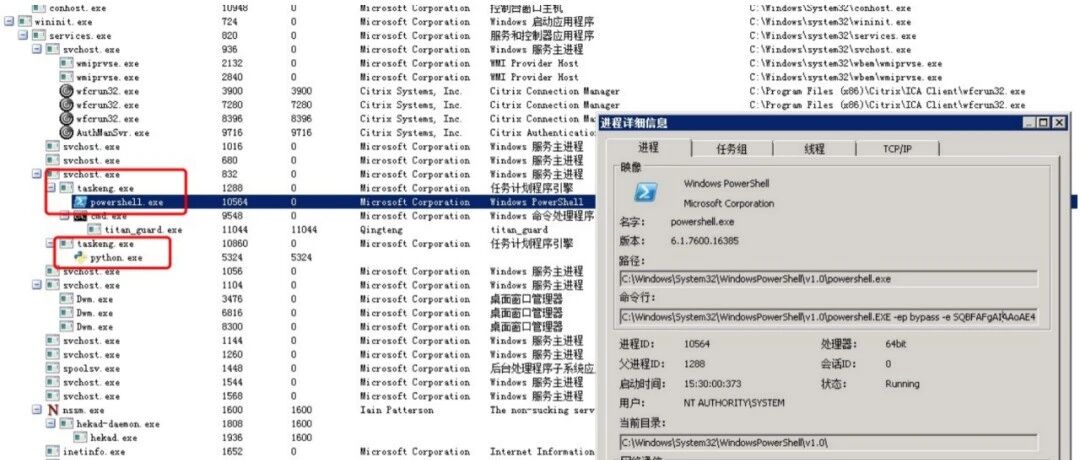This screenshot has height=460, width=1080.
Task: Open the 任务组 tab
Action: tap(731, 149)
